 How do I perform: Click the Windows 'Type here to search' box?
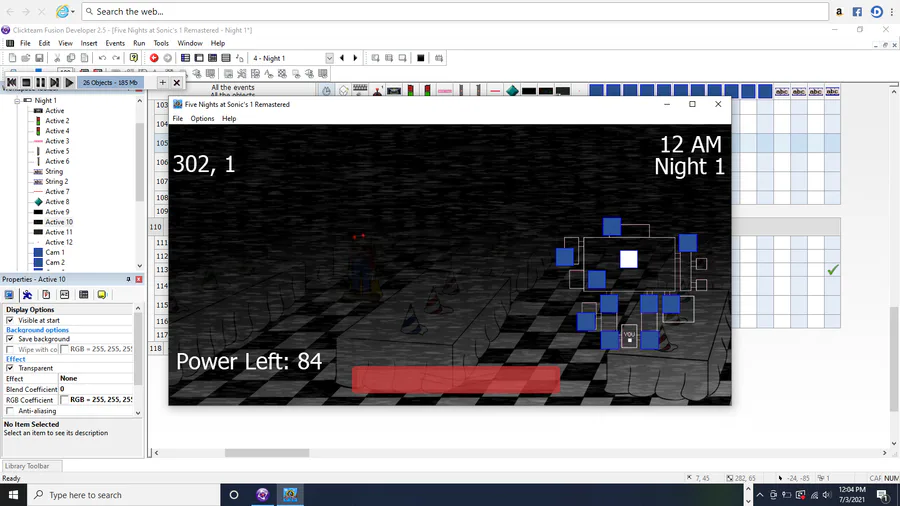point(123,495)
